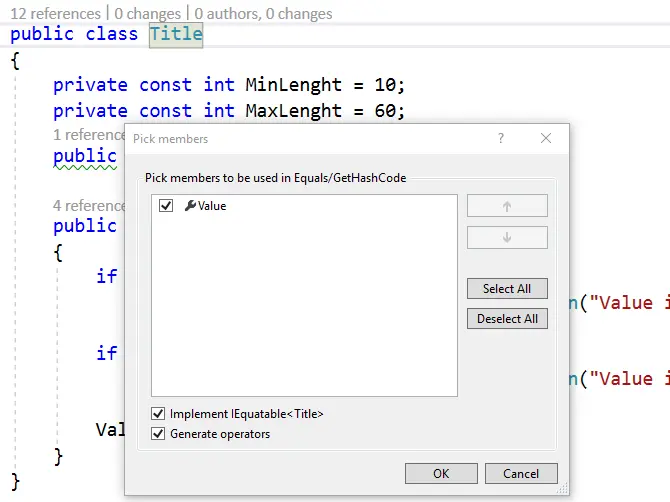Image resolution: width=670 pixels, height=502 pixels.
Task: Confirm with the OK button
Action: coord(441,473)
